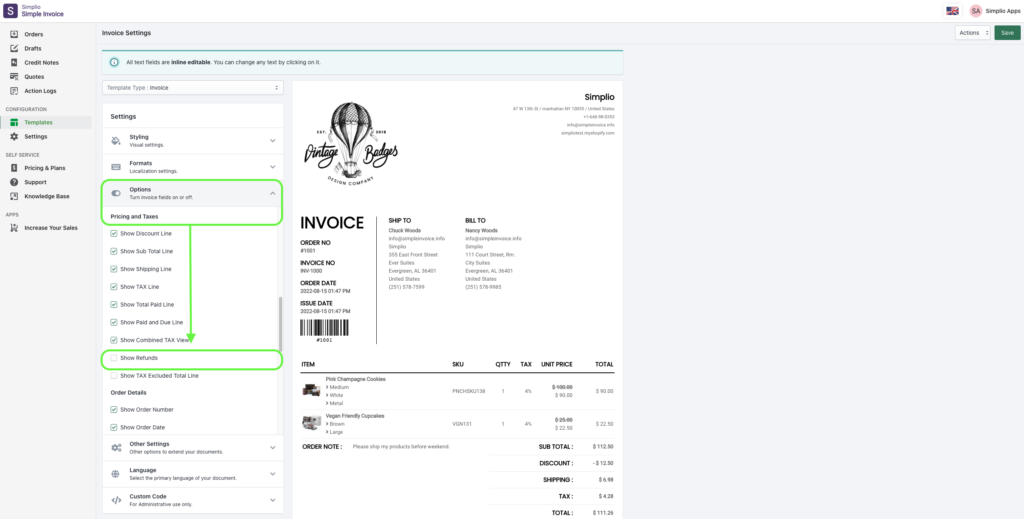
Task: Click the UK flag language icon
Action: (952, 10)
